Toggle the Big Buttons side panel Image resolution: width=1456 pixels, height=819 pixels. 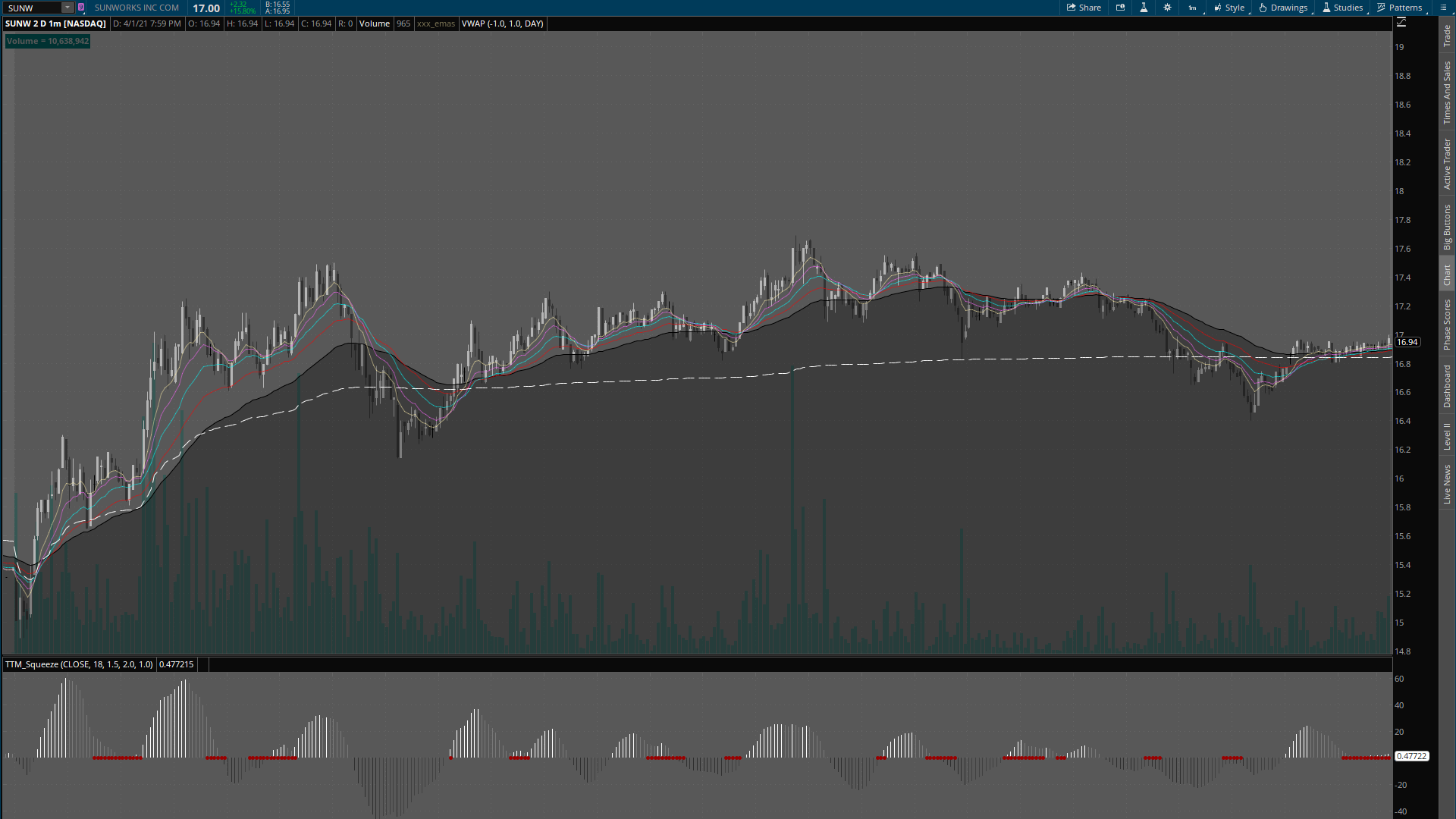(1447, 227)
